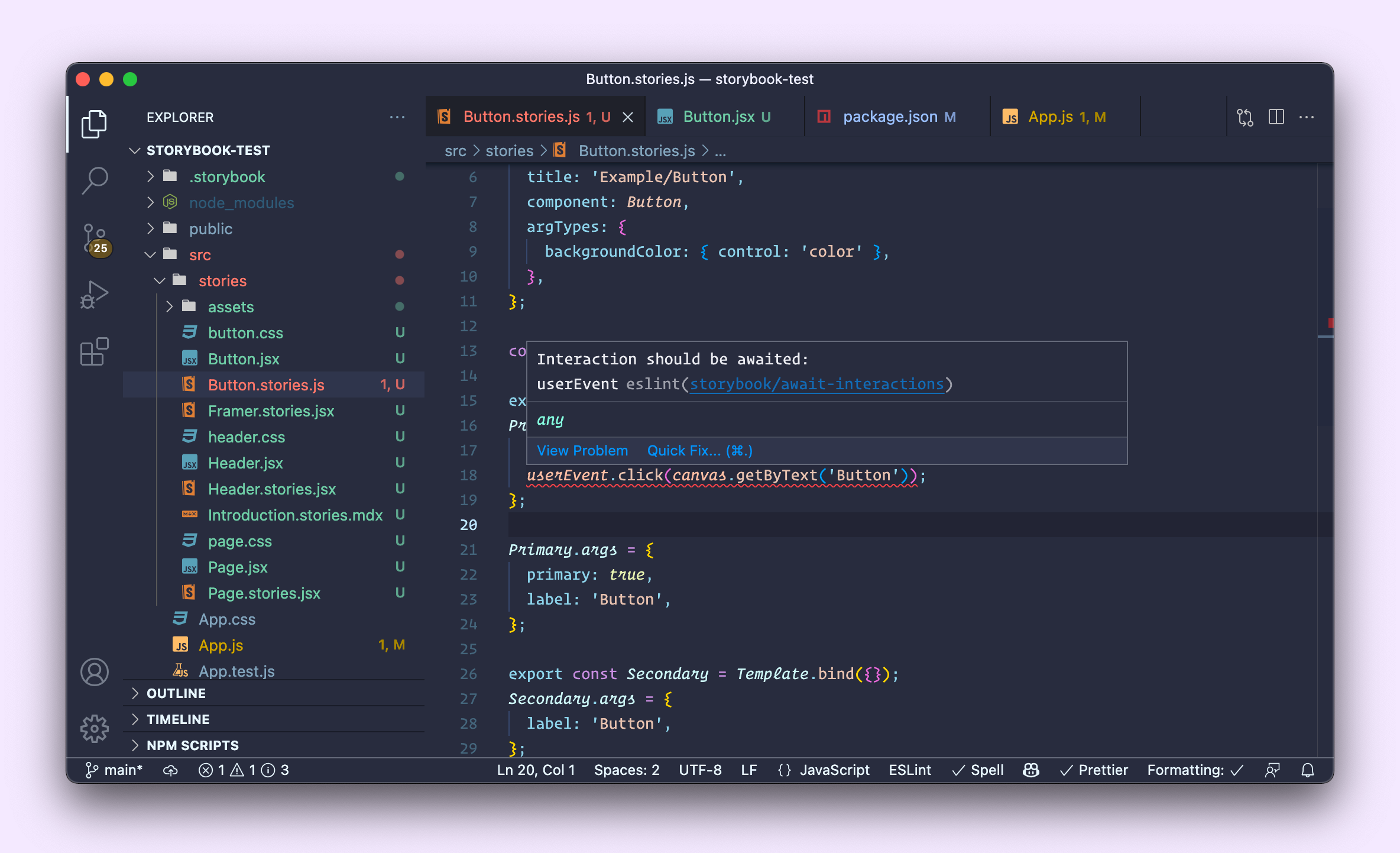
Task: Open the Source Control view
Action: coord(95,240)
